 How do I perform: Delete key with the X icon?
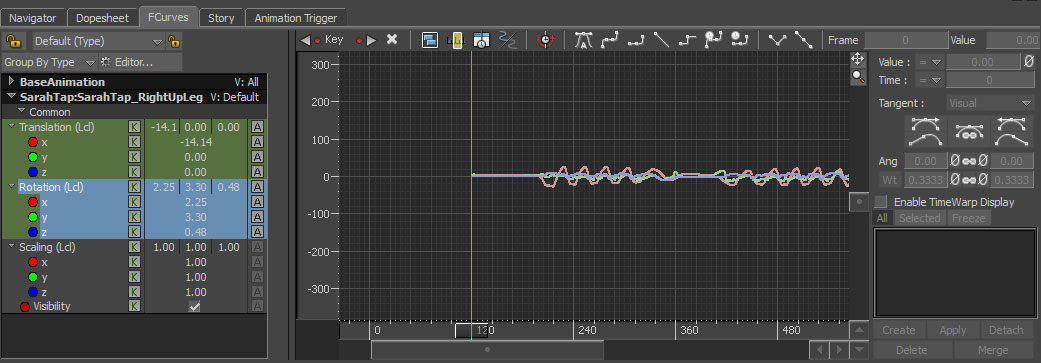[392, 40]
